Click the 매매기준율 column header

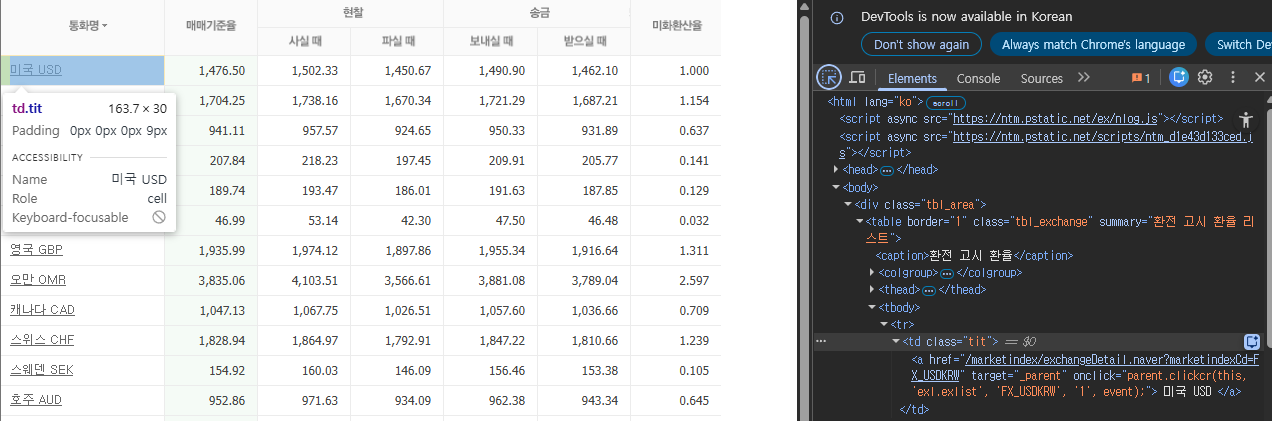point(211,25)
